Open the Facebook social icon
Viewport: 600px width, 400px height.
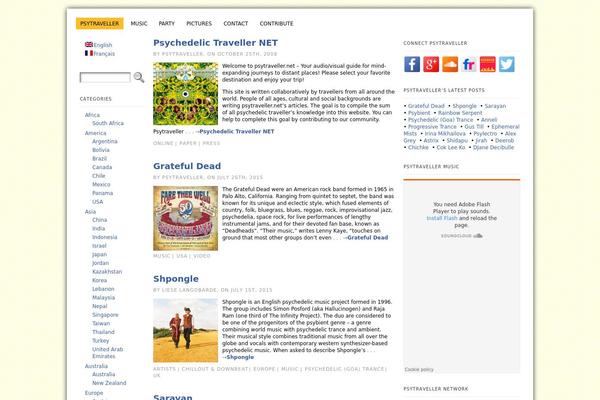point(412,64)
